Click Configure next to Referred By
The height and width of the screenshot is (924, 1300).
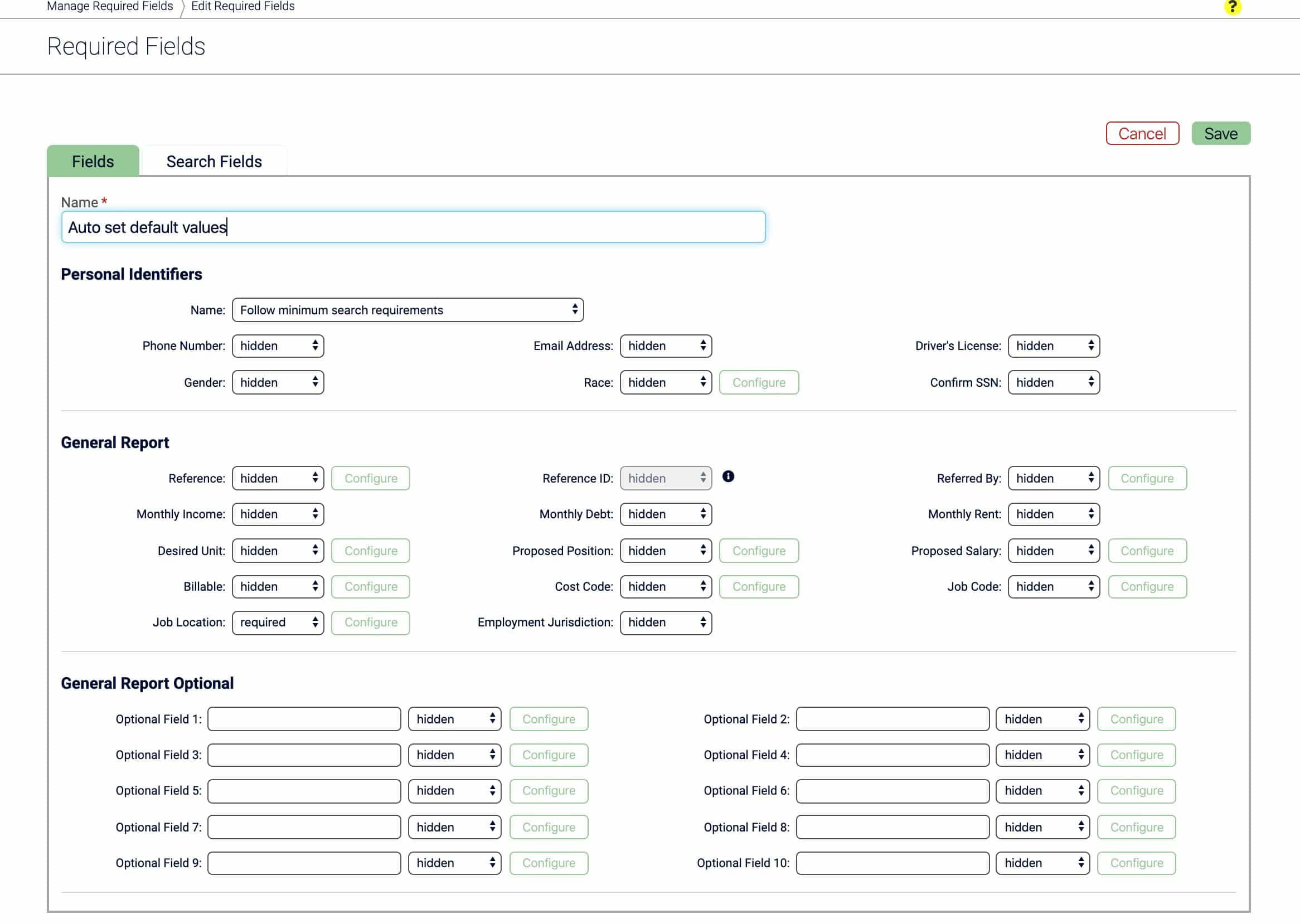[1147, 478]
